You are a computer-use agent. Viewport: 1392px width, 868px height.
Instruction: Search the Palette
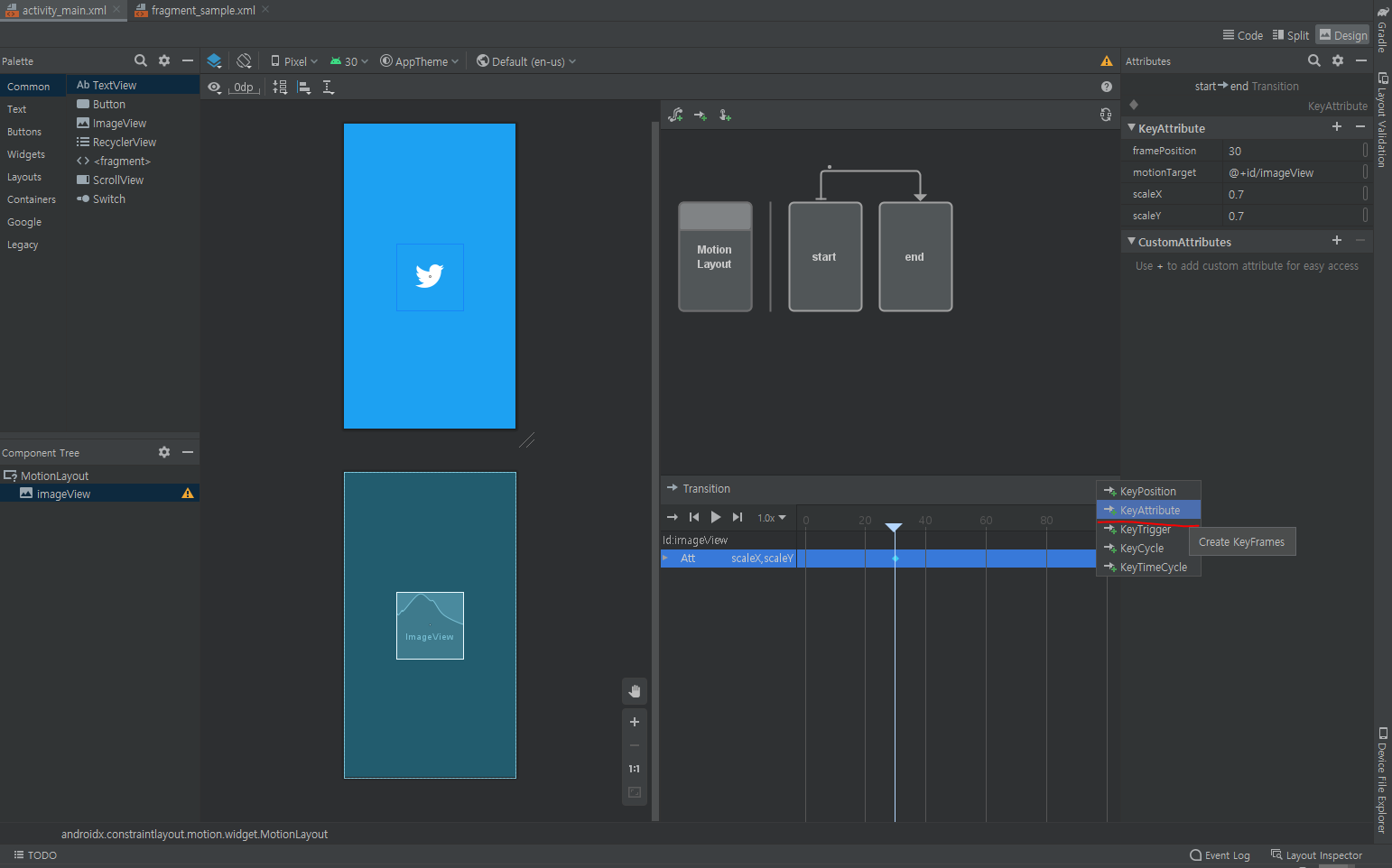tap(141, 60)
